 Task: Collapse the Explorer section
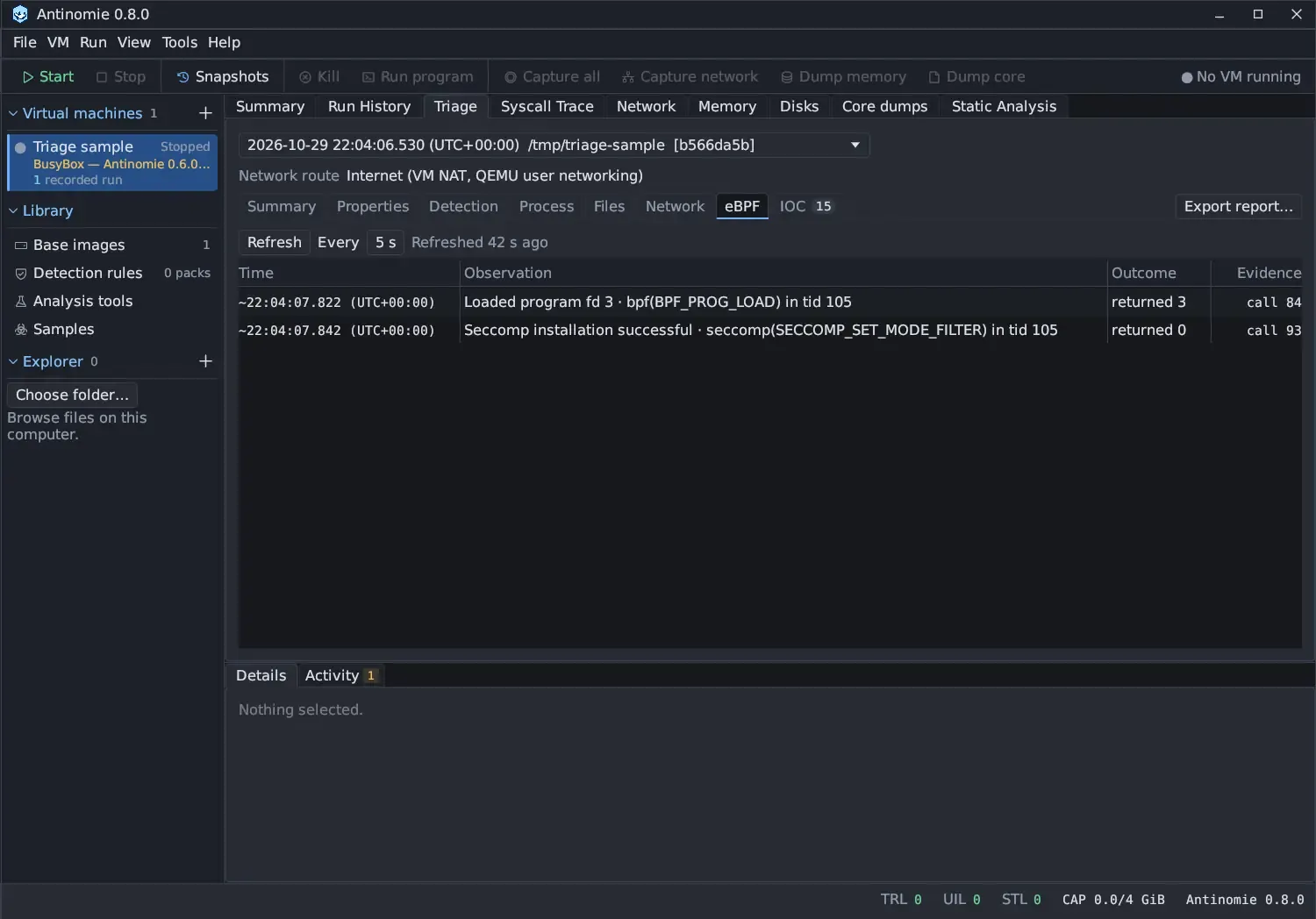(x=13, y=361)
